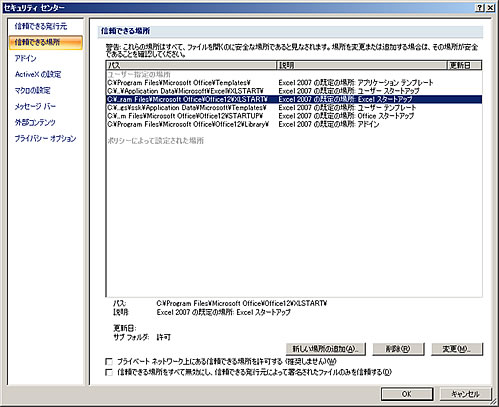The image size is (499, 407).
Task: Confirm the dialog with OK
Action: 407,394
